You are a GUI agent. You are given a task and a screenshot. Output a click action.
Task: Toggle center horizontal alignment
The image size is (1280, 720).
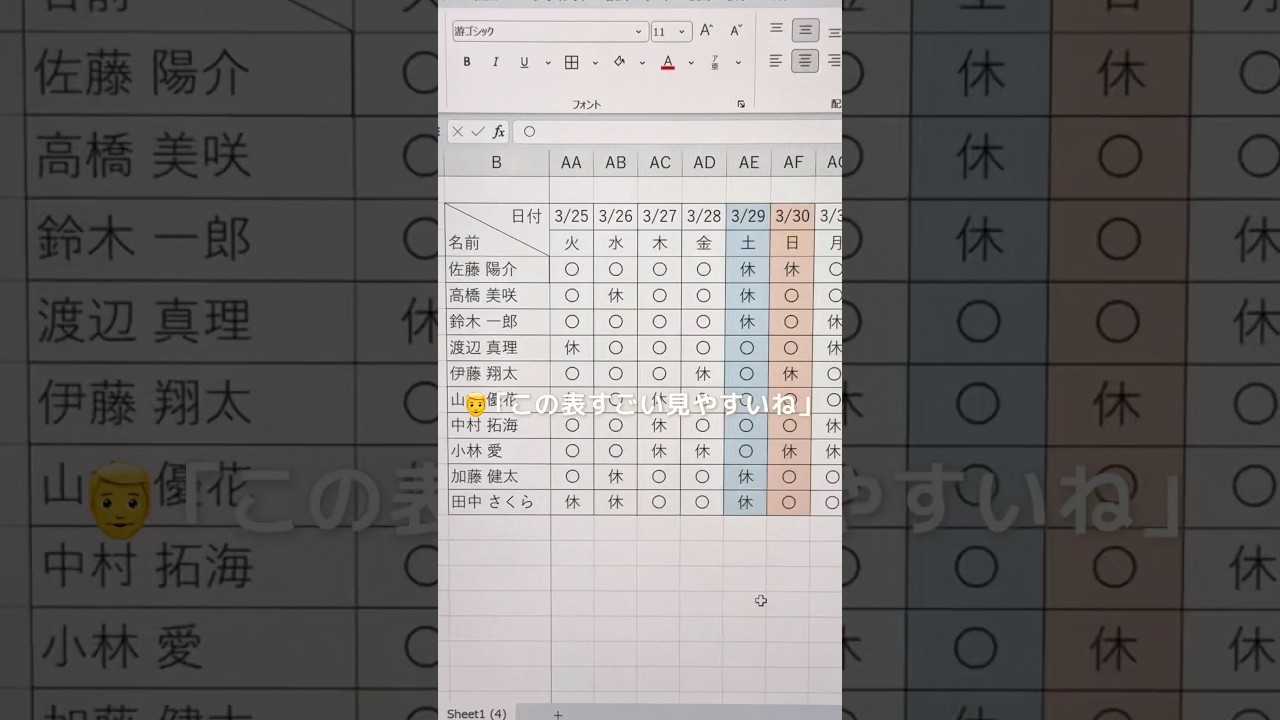[805, 61]
